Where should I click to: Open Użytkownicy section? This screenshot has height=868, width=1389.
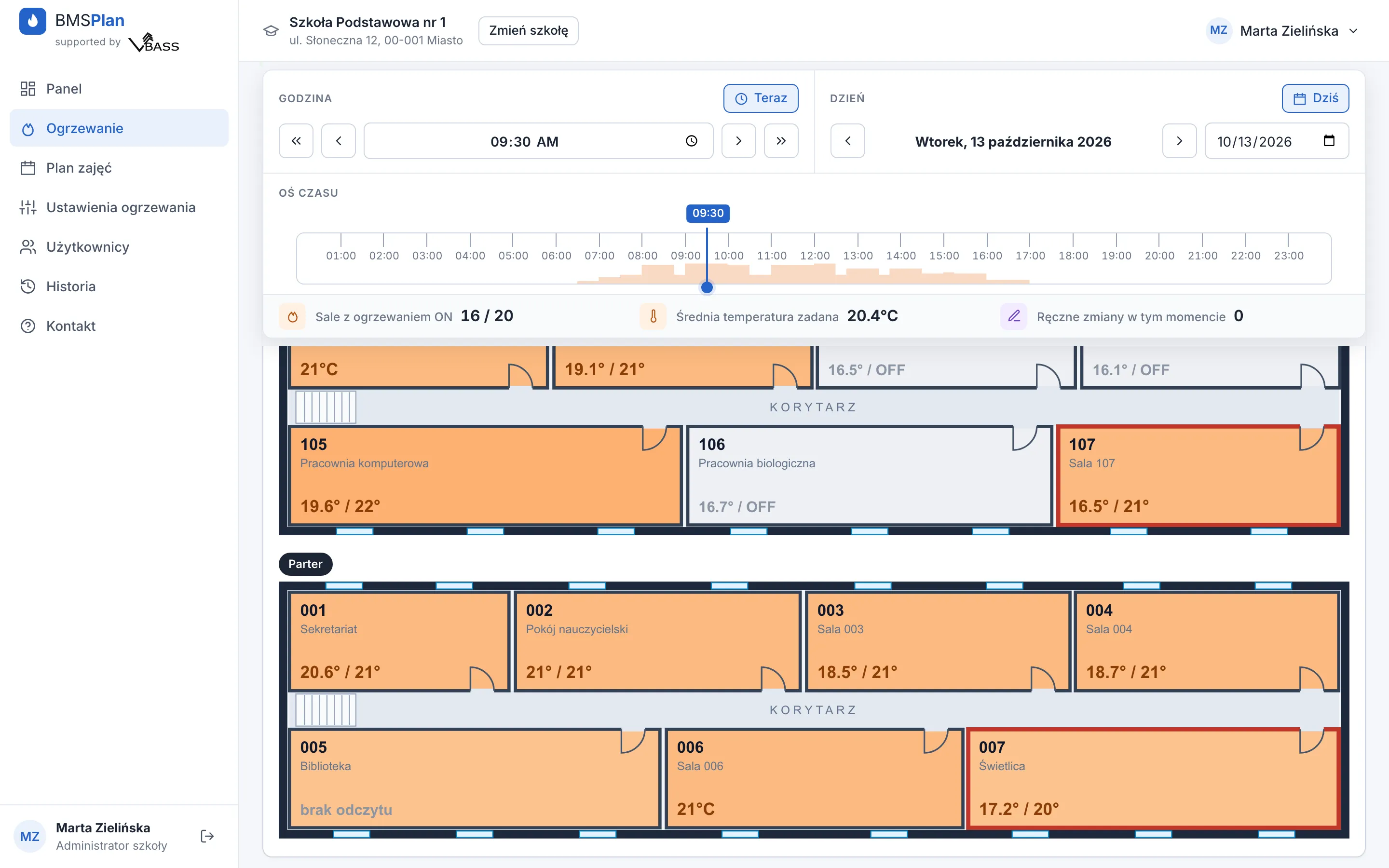tap(119, 247)
